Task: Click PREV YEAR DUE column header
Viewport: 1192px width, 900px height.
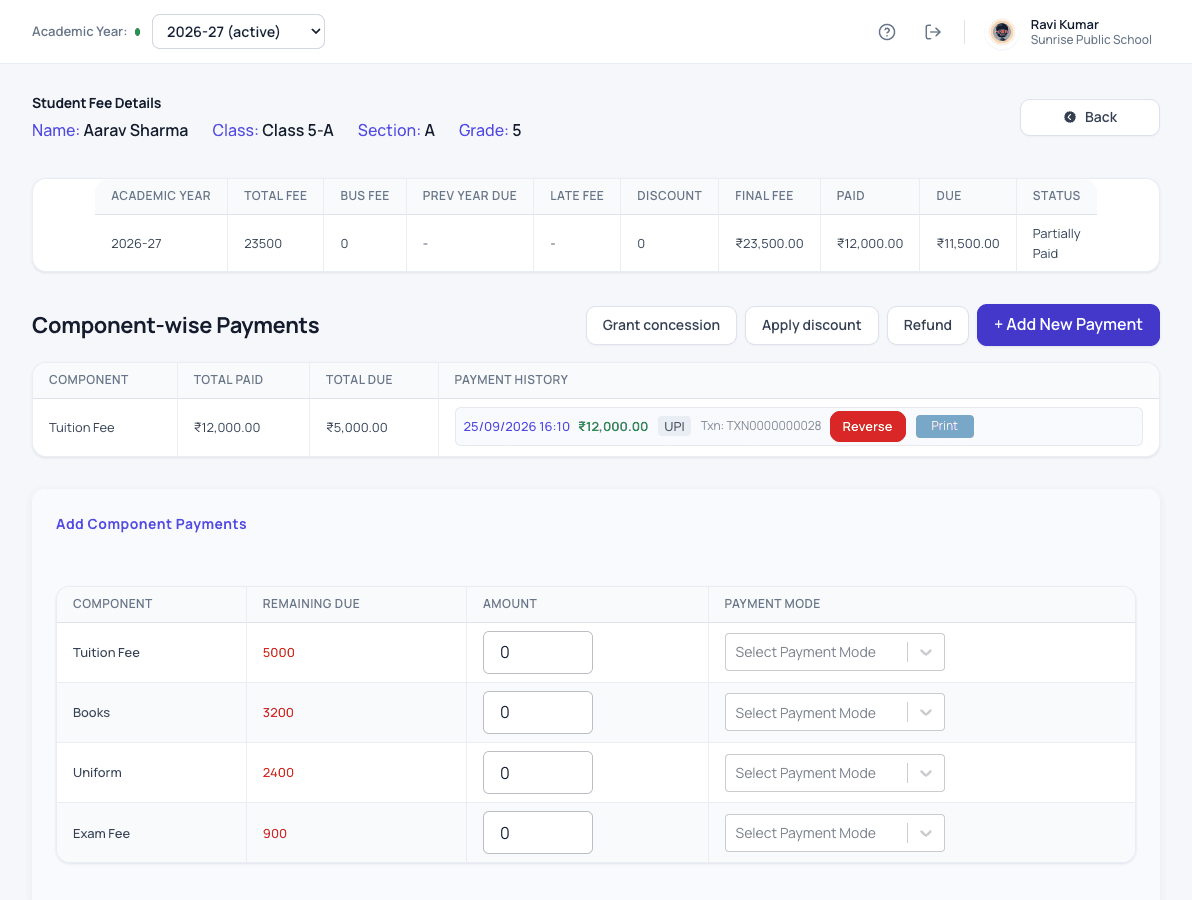Action: [469, 195]
